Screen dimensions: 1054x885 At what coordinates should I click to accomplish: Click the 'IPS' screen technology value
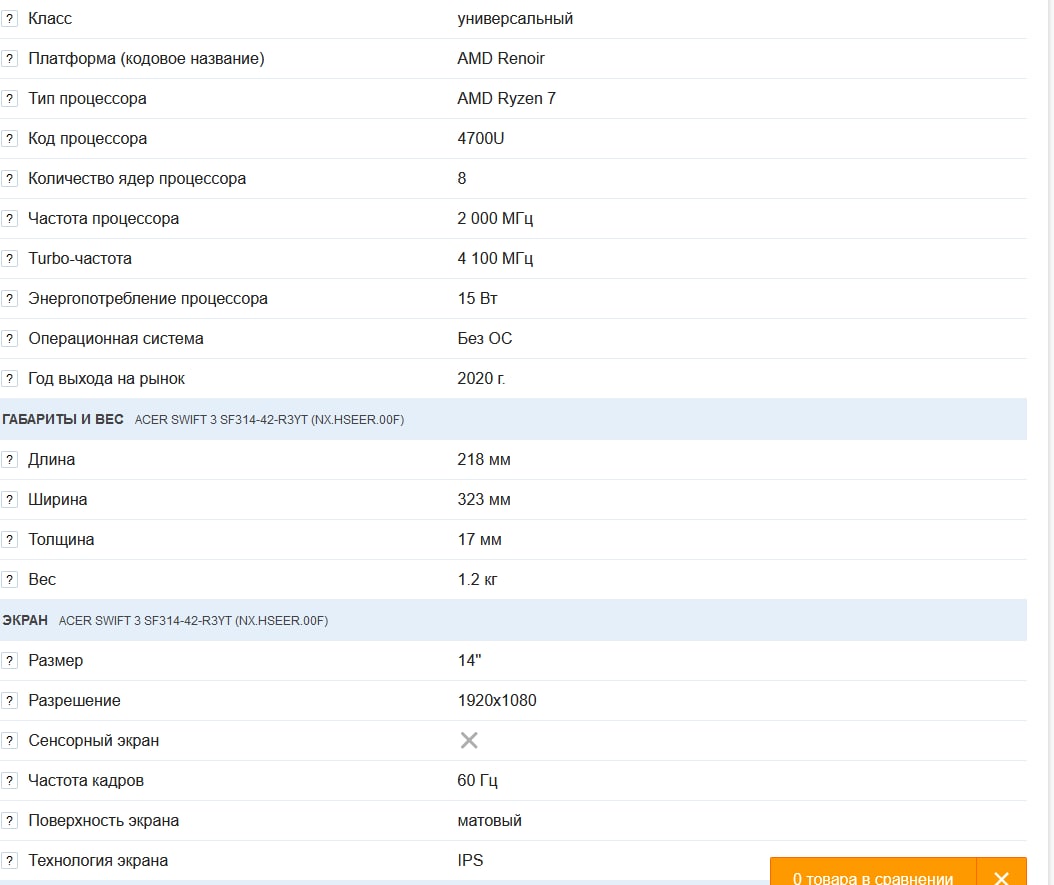tap(471, 860)
